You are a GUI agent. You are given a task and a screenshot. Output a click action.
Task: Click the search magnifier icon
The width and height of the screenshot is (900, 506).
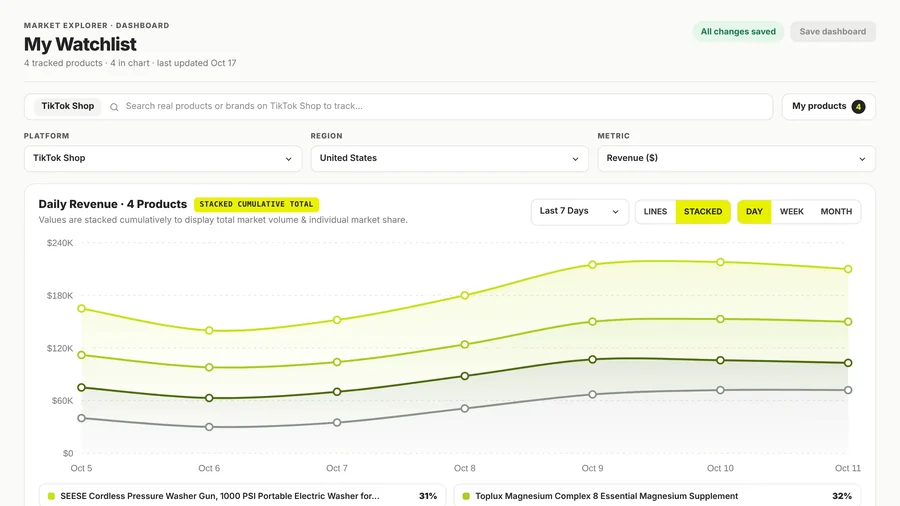114,107
